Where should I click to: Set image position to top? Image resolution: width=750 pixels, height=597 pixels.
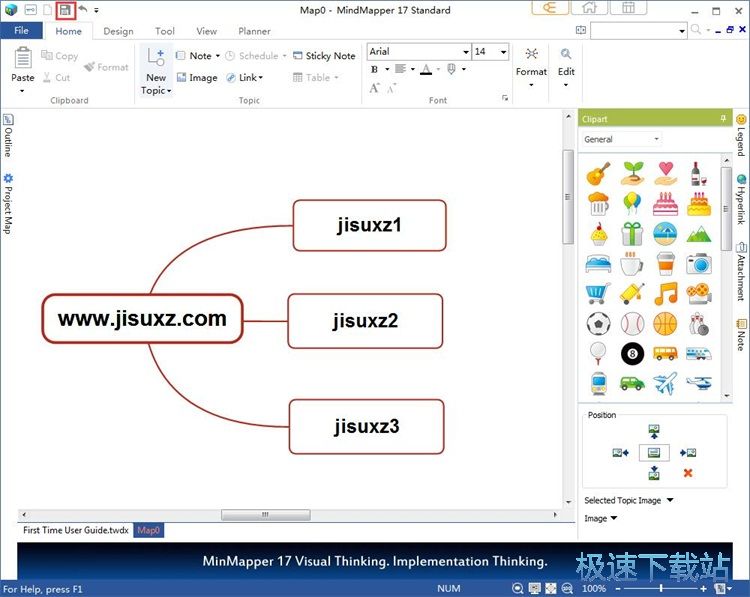click(654, 431)
